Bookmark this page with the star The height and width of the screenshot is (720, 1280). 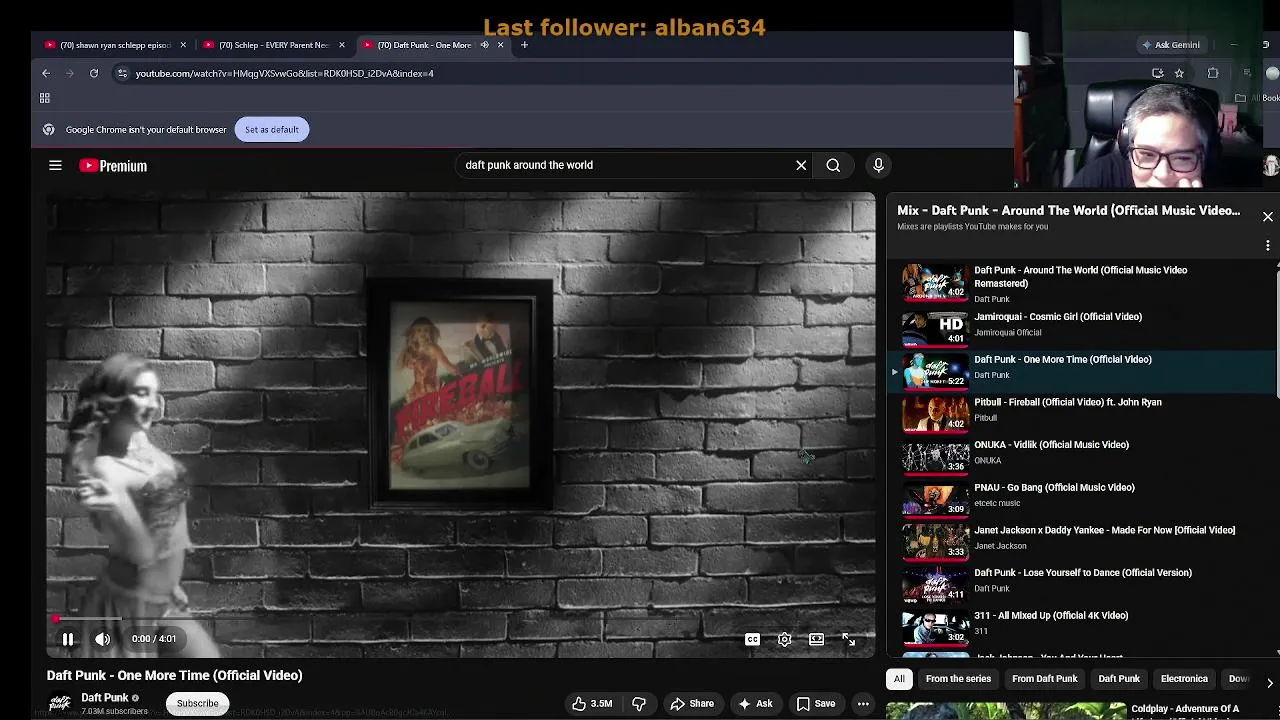pos(1179,73)
